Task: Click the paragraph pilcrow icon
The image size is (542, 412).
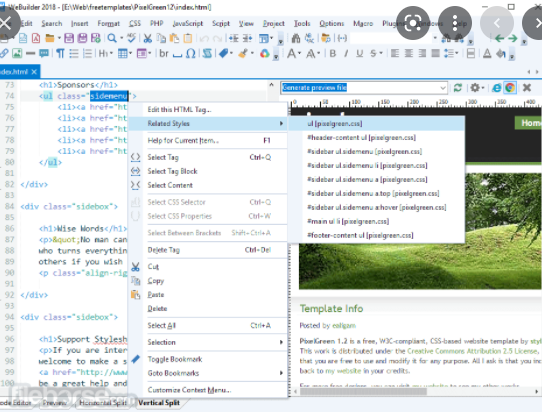Action: [x=60, y=53]
